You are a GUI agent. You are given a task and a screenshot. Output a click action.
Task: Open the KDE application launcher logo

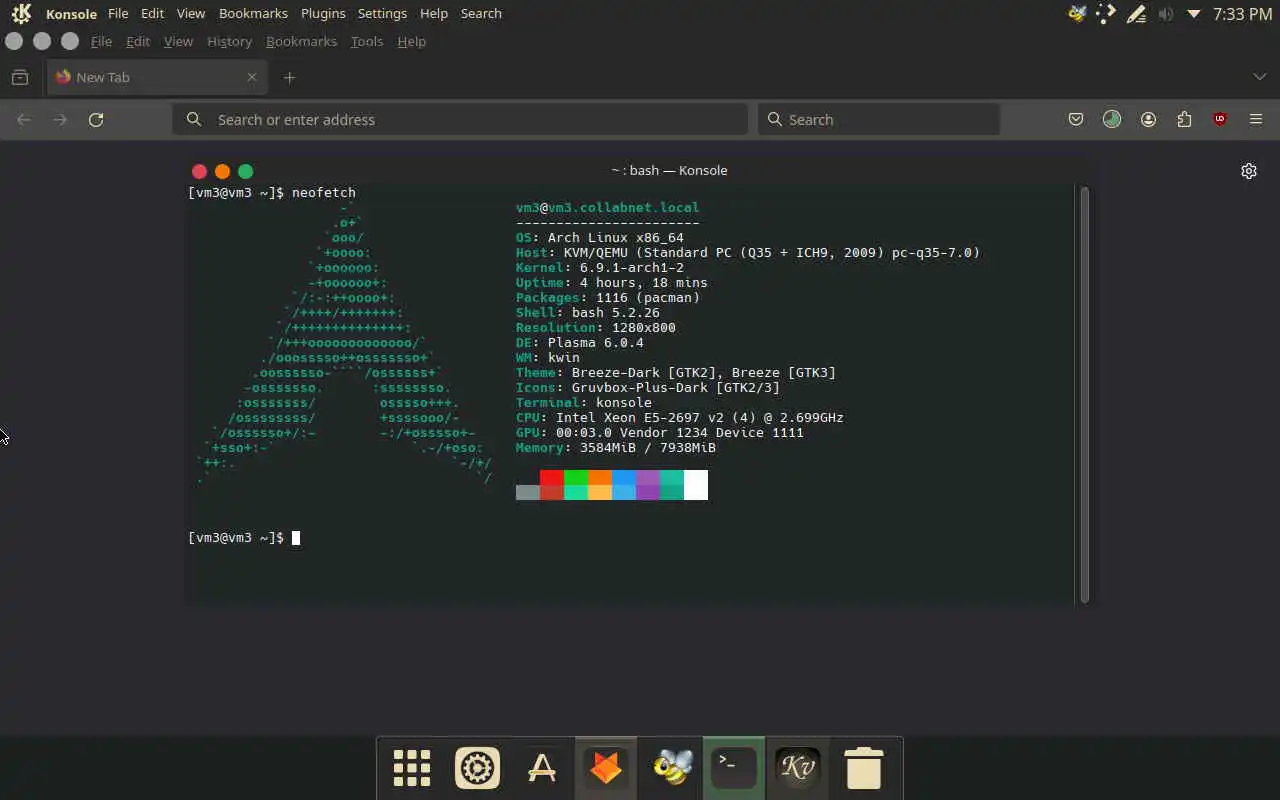click(21, 14)
